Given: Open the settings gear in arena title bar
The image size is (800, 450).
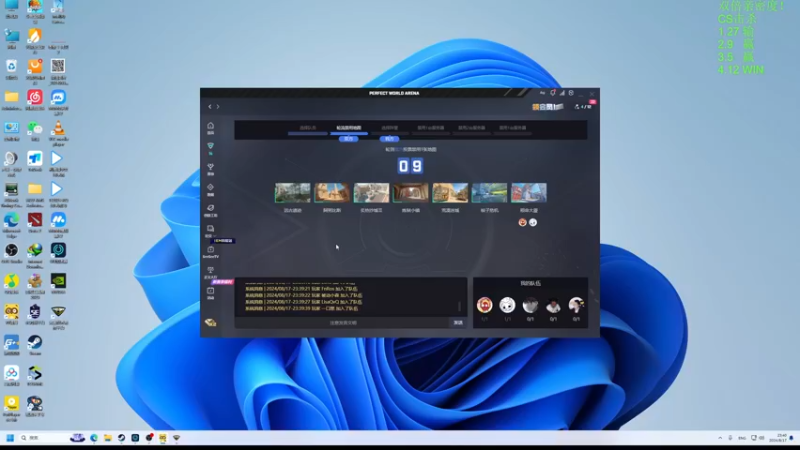Looking at the screenshot, I should [571, 93].
